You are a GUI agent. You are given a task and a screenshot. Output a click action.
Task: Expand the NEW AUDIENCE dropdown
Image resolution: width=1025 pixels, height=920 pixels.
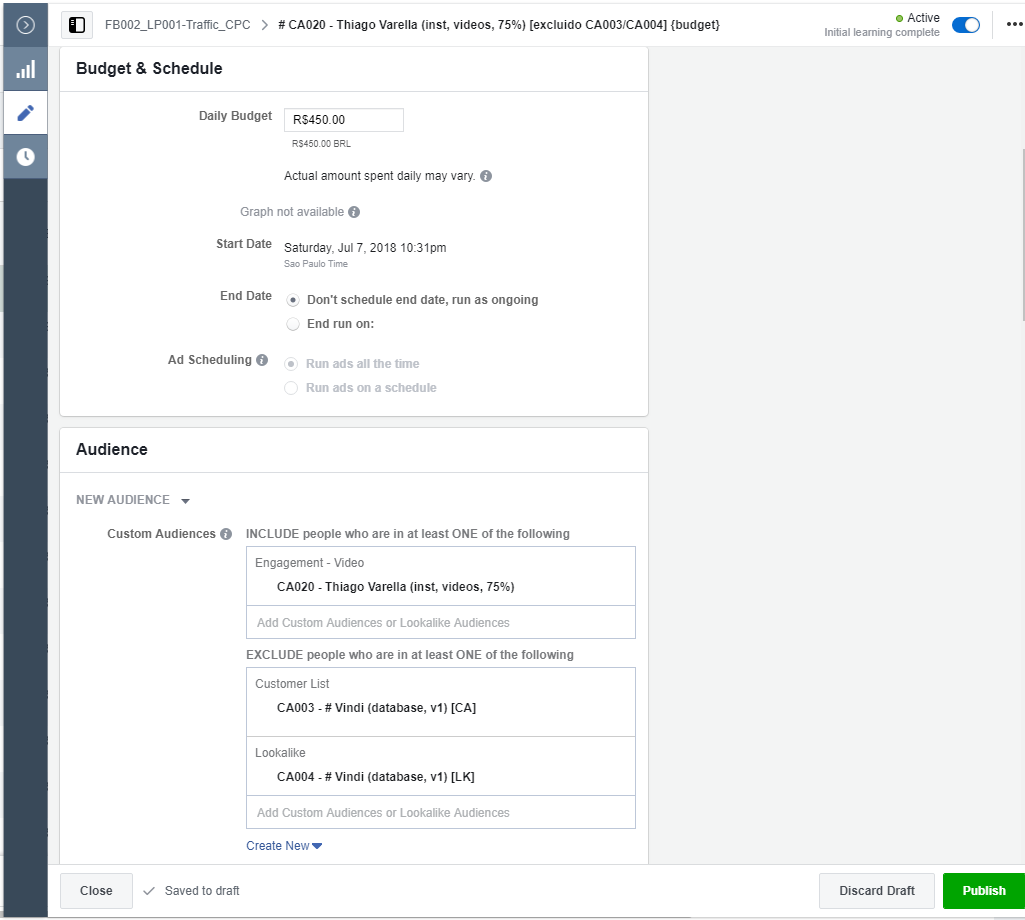(x=133, y=500)
